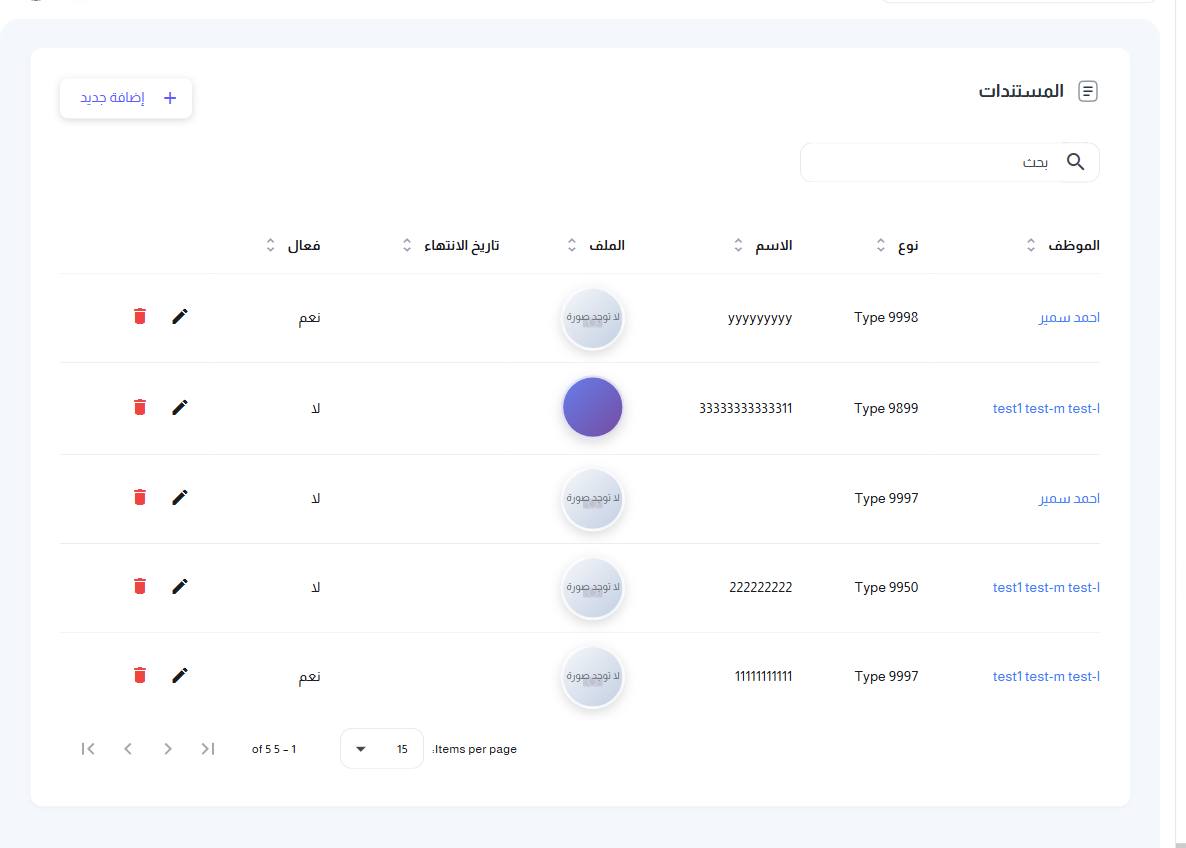Viewport: 1186px width, 848px height.
Task: Click the name cell 11111111111
Action: pyautogui.click(x=763, y=676)
